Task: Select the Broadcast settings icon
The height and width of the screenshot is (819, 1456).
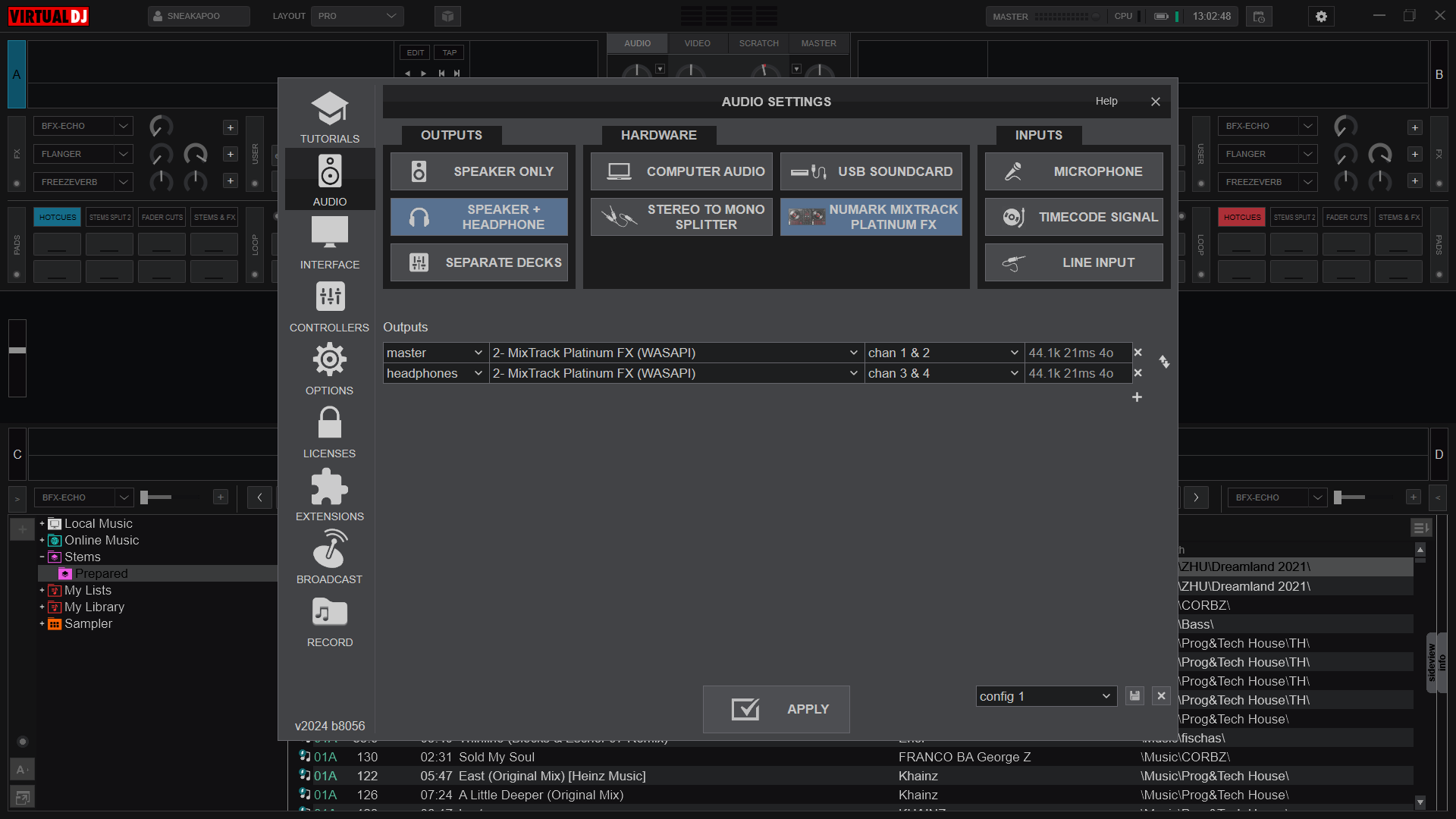Action: 329,557
